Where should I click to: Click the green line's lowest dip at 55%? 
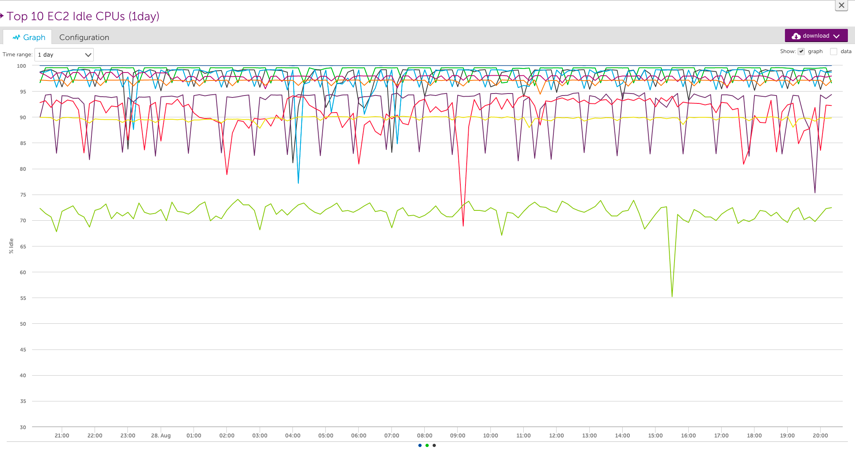[672, 295]
